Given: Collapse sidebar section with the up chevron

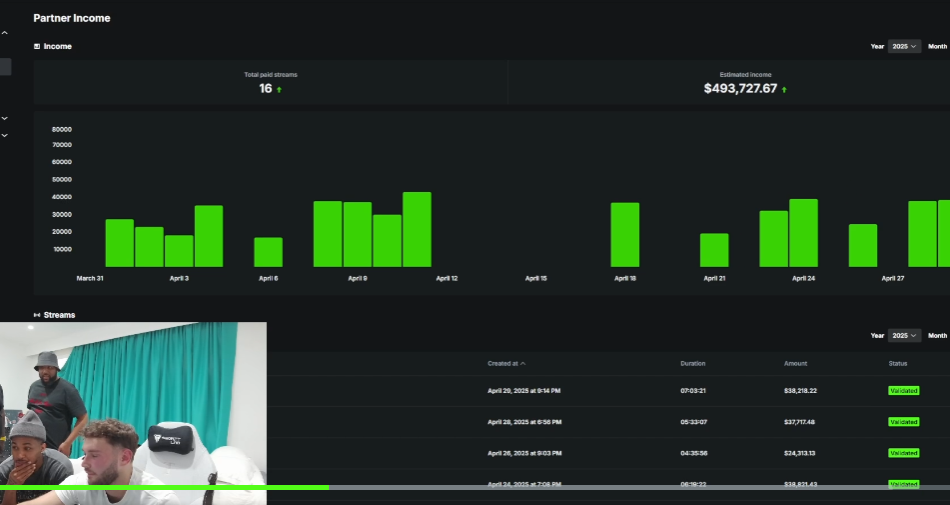Looking at the screenshot, I should (4, 33).
